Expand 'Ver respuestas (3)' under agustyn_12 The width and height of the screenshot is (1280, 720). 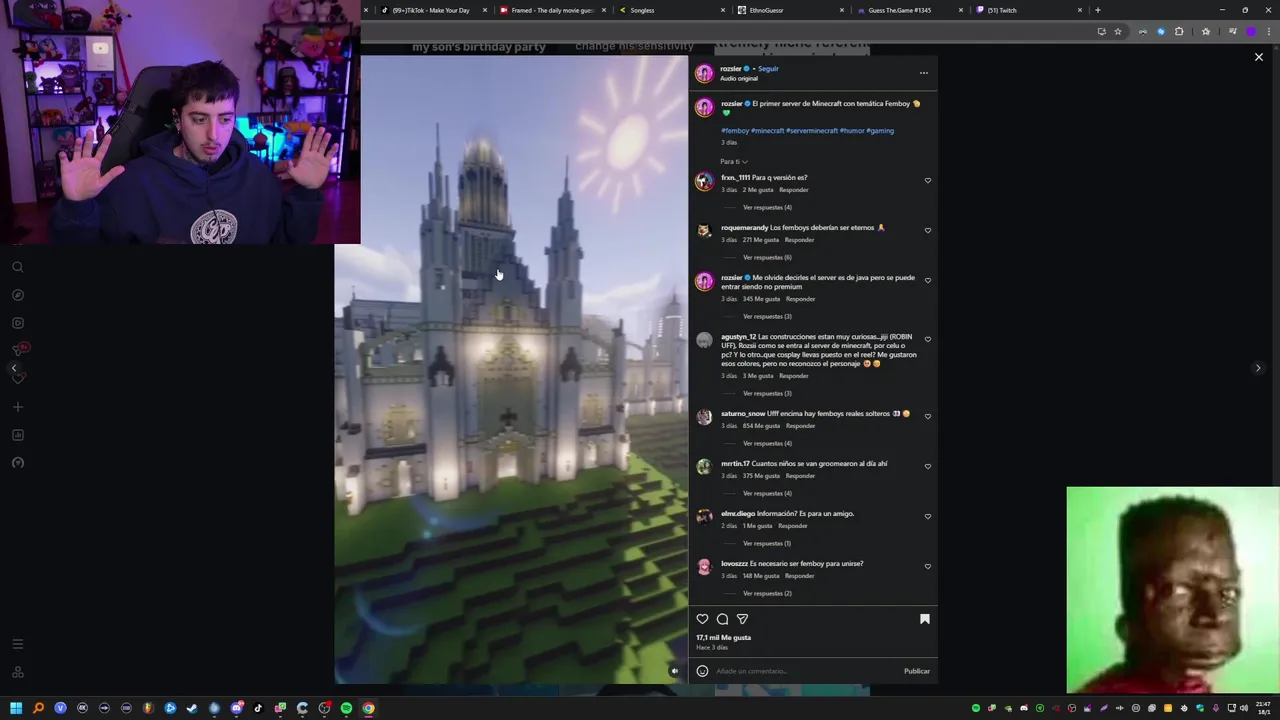click(767, 393)
